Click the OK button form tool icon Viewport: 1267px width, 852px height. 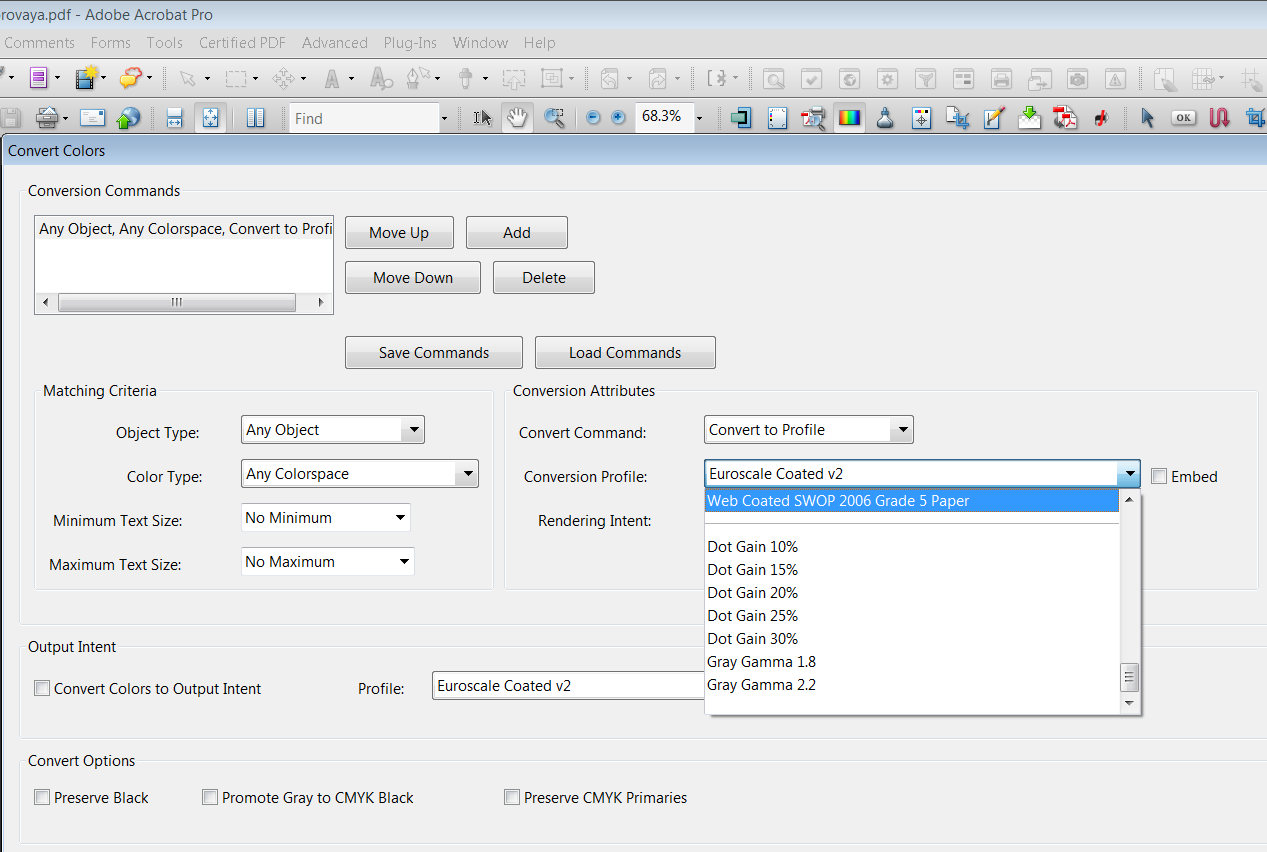click(1183, 118)
